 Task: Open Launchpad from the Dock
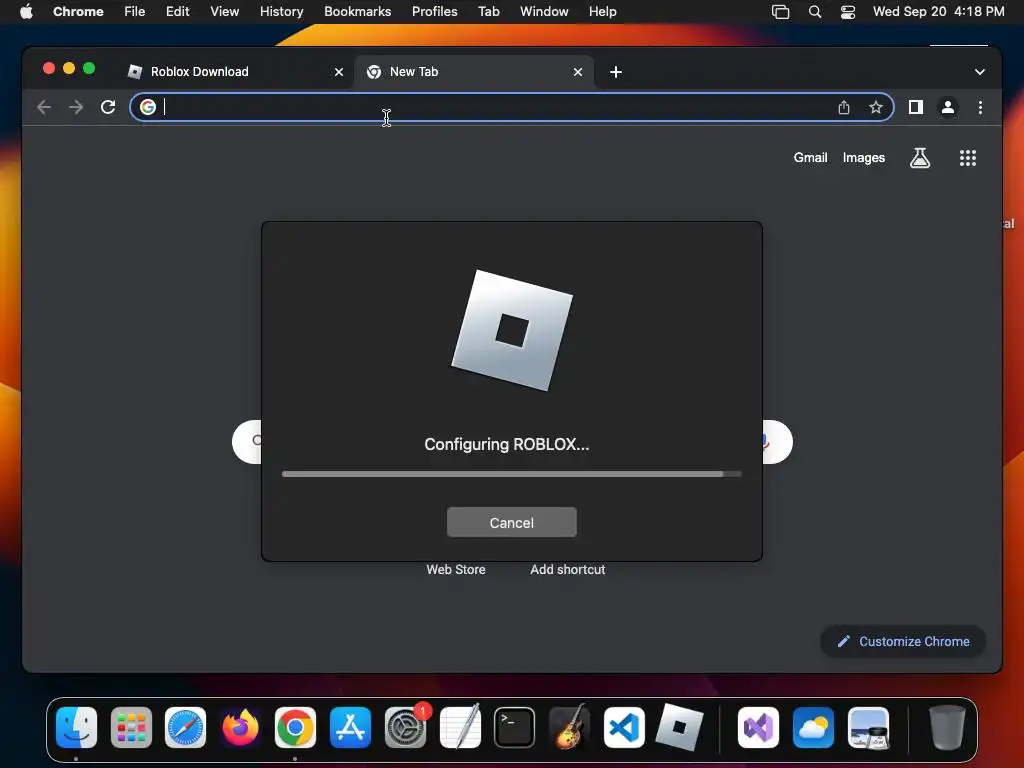coord(131,728)
